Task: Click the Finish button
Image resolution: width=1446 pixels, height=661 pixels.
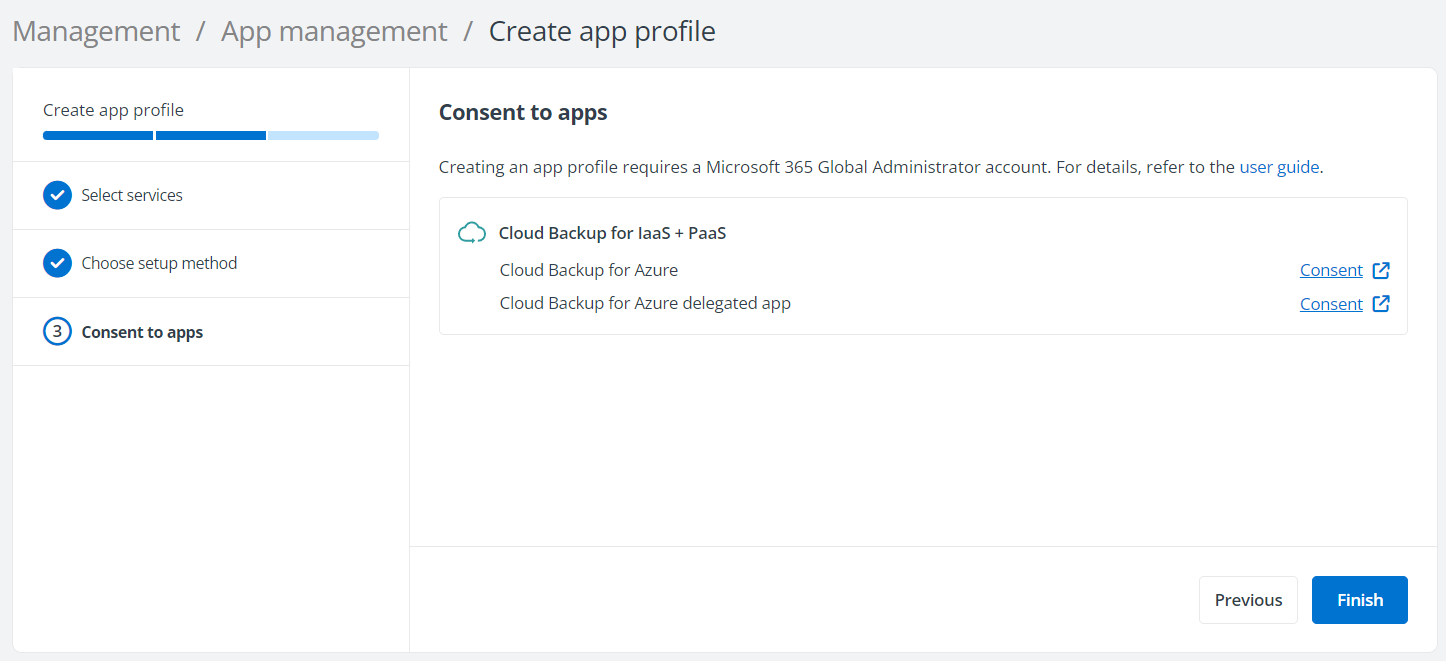Action: pos(1359,599)
